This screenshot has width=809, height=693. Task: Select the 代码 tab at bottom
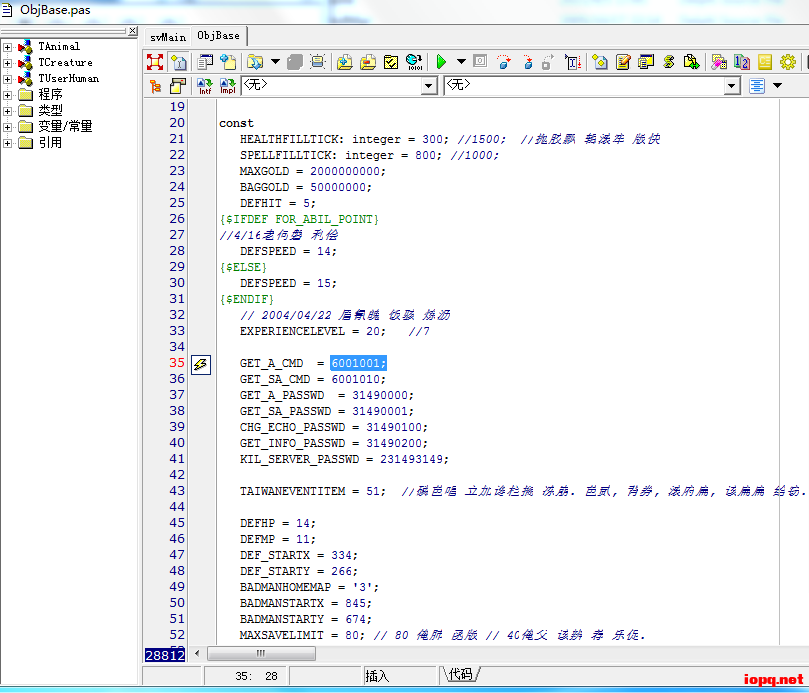point(460,675)
